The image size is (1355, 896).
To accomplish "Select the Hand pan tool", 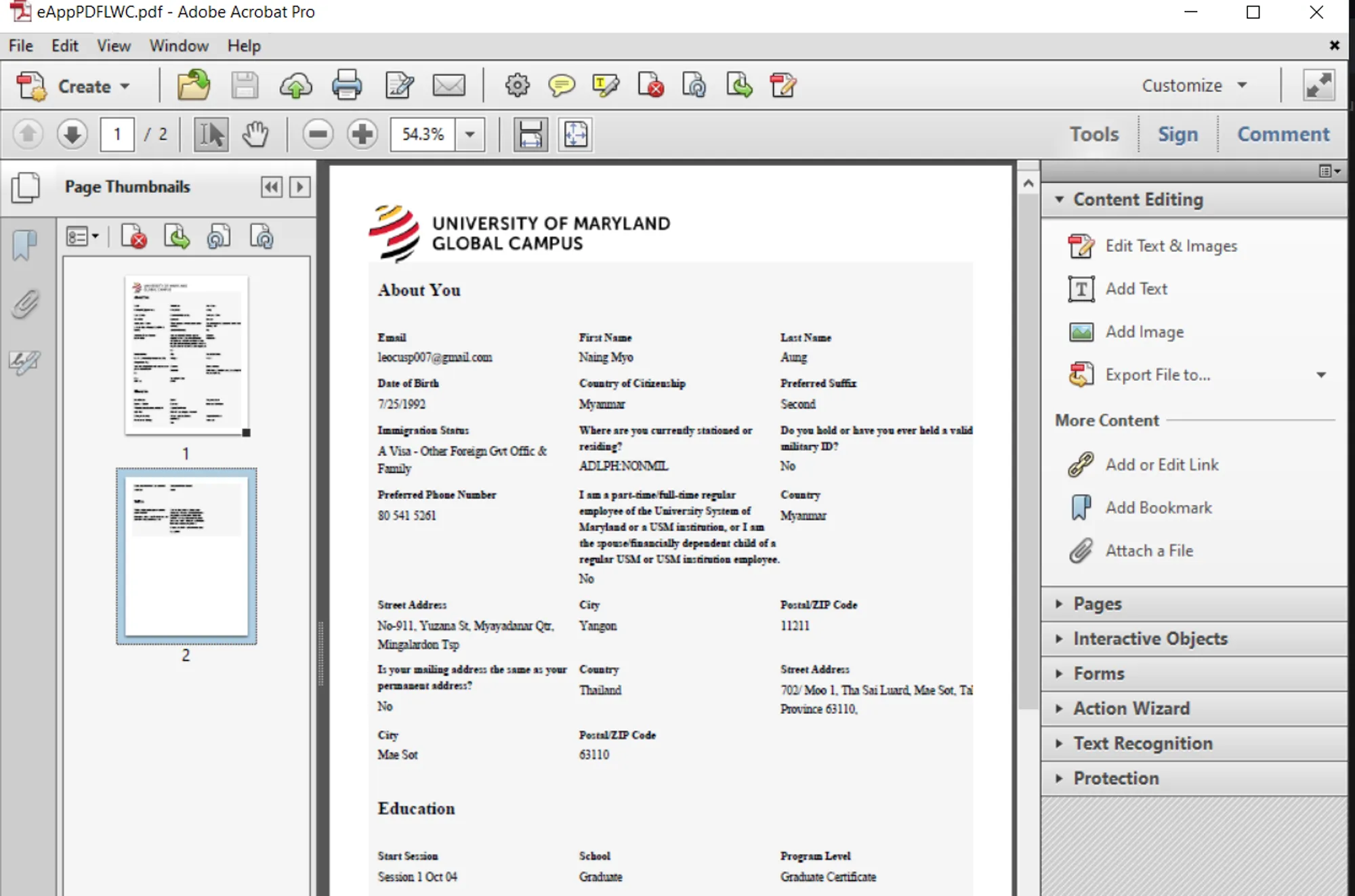I will tap(255, 134).
